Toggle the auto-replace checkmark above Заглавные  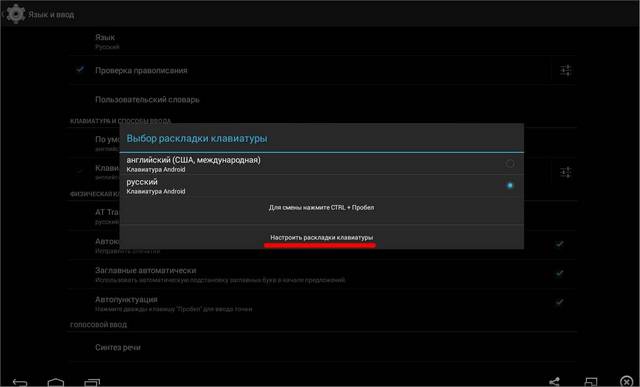[560, 244]
